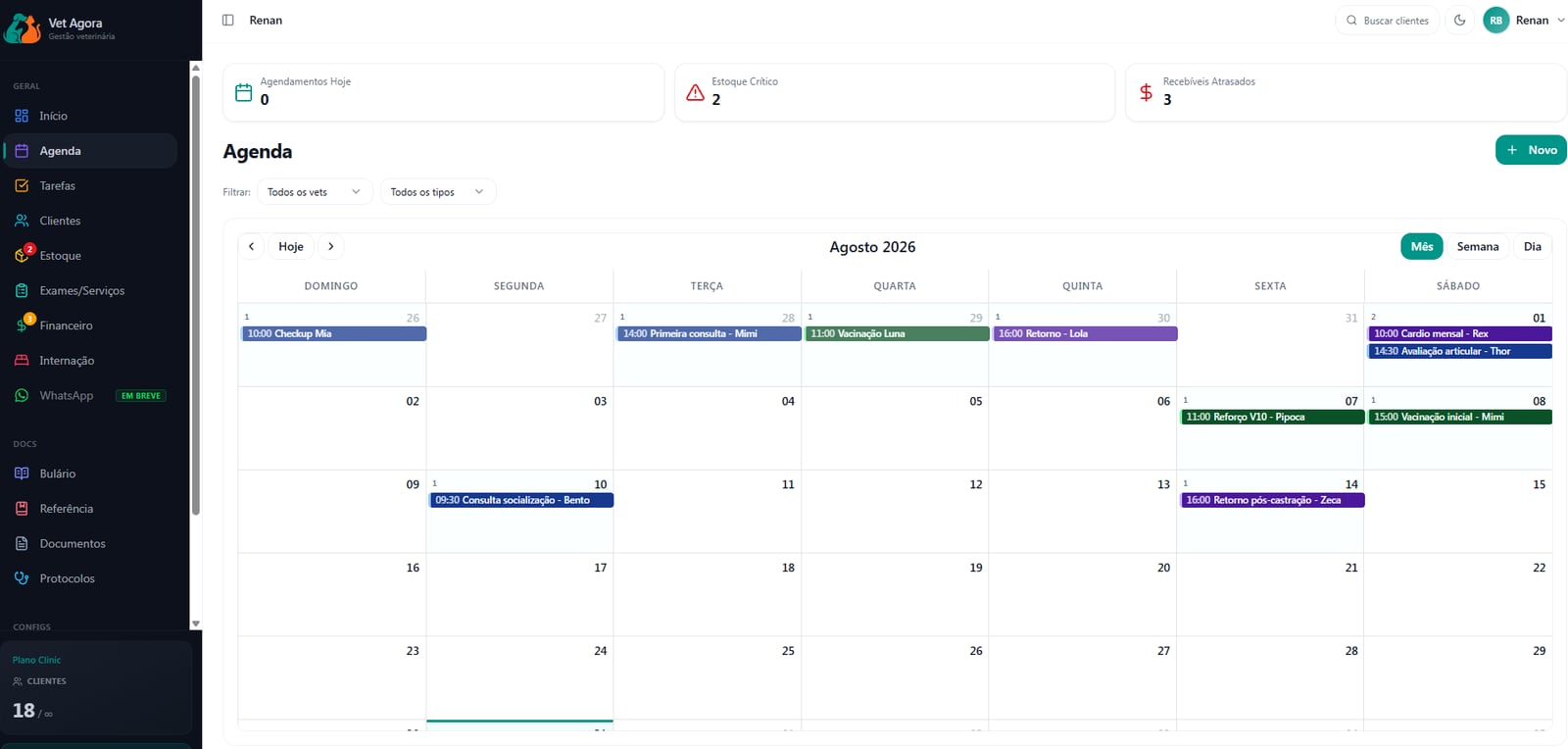1568x749 pixels.
Task: Click the Referência icon in sidebar
Action: pos(22,509)
